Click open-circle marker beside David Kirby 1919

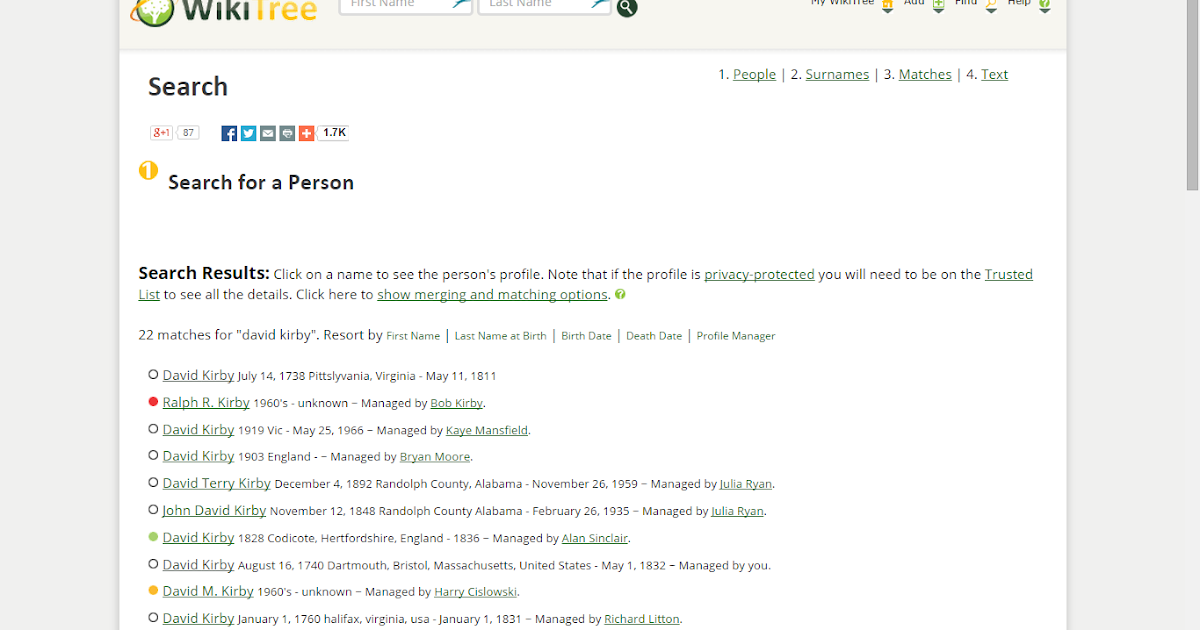coord(153,429)
